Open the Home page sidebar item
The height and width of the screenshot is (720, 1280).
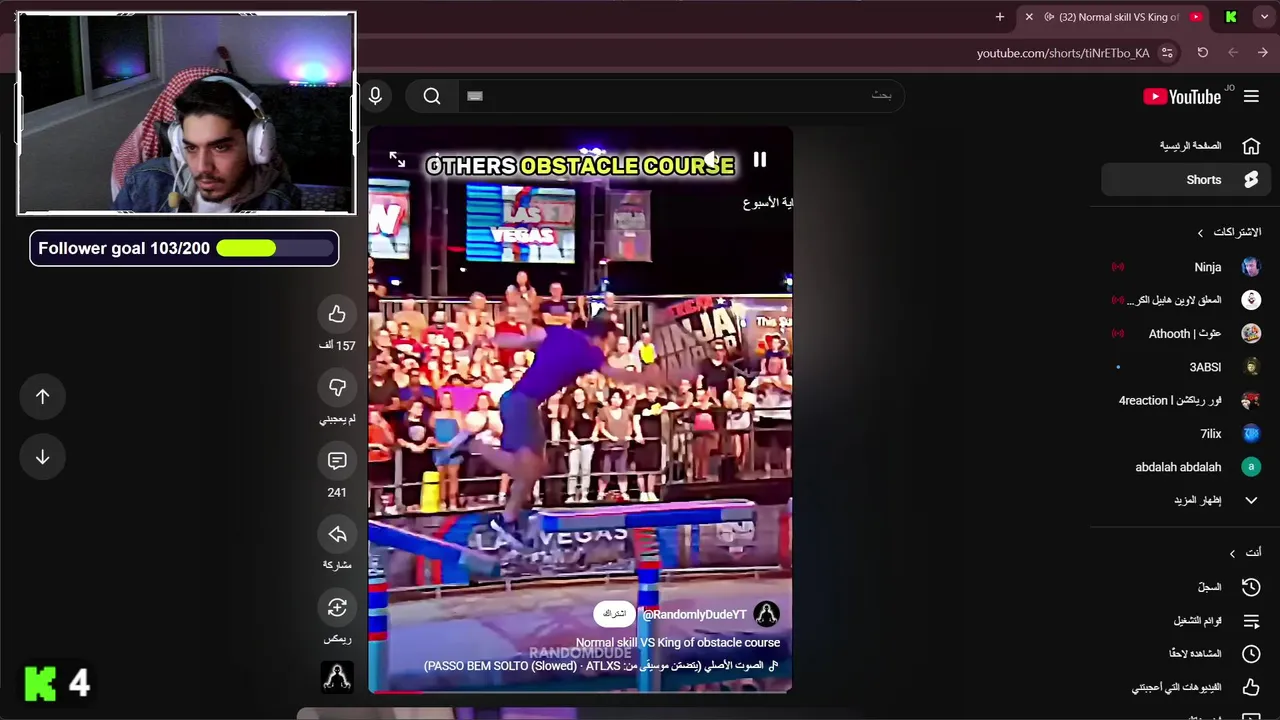click(x=1185, y=146)
